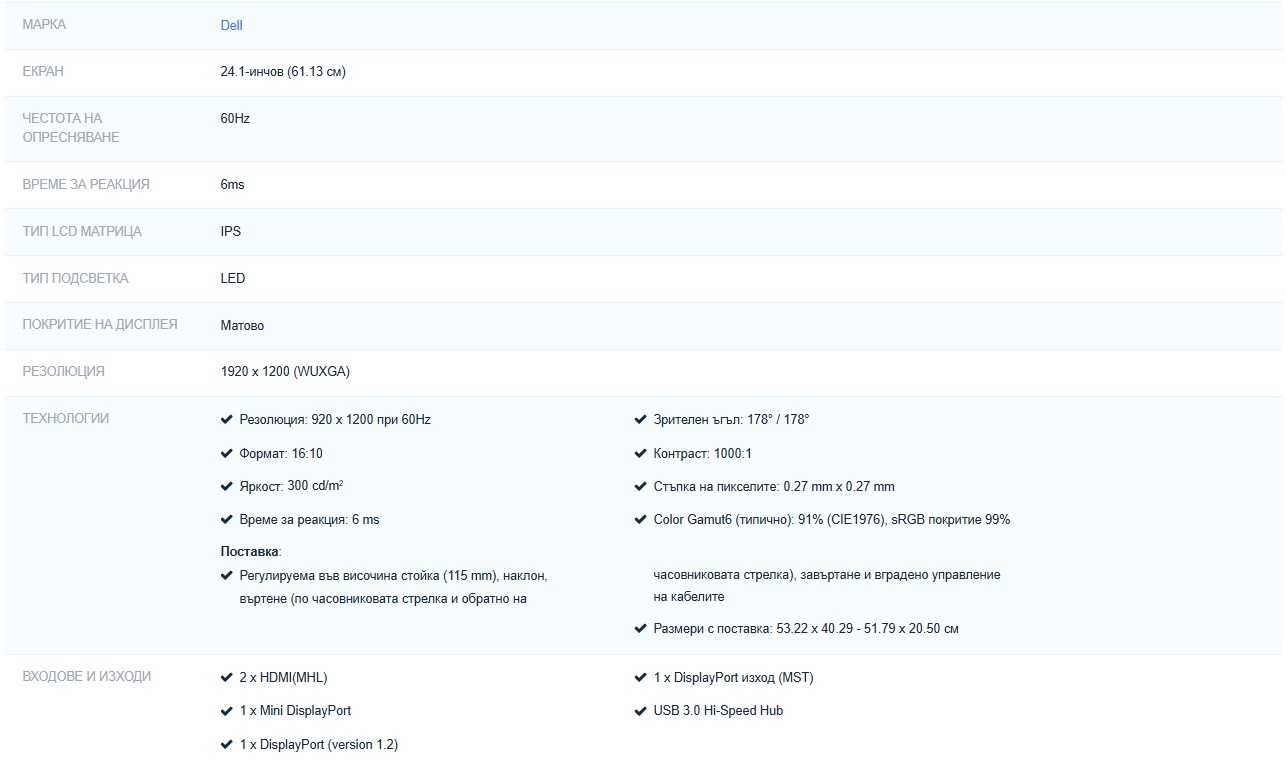
Task: Click checkmark beside USB 3.0 Hi-Speed Hub
Action: (x=641, y=711)
